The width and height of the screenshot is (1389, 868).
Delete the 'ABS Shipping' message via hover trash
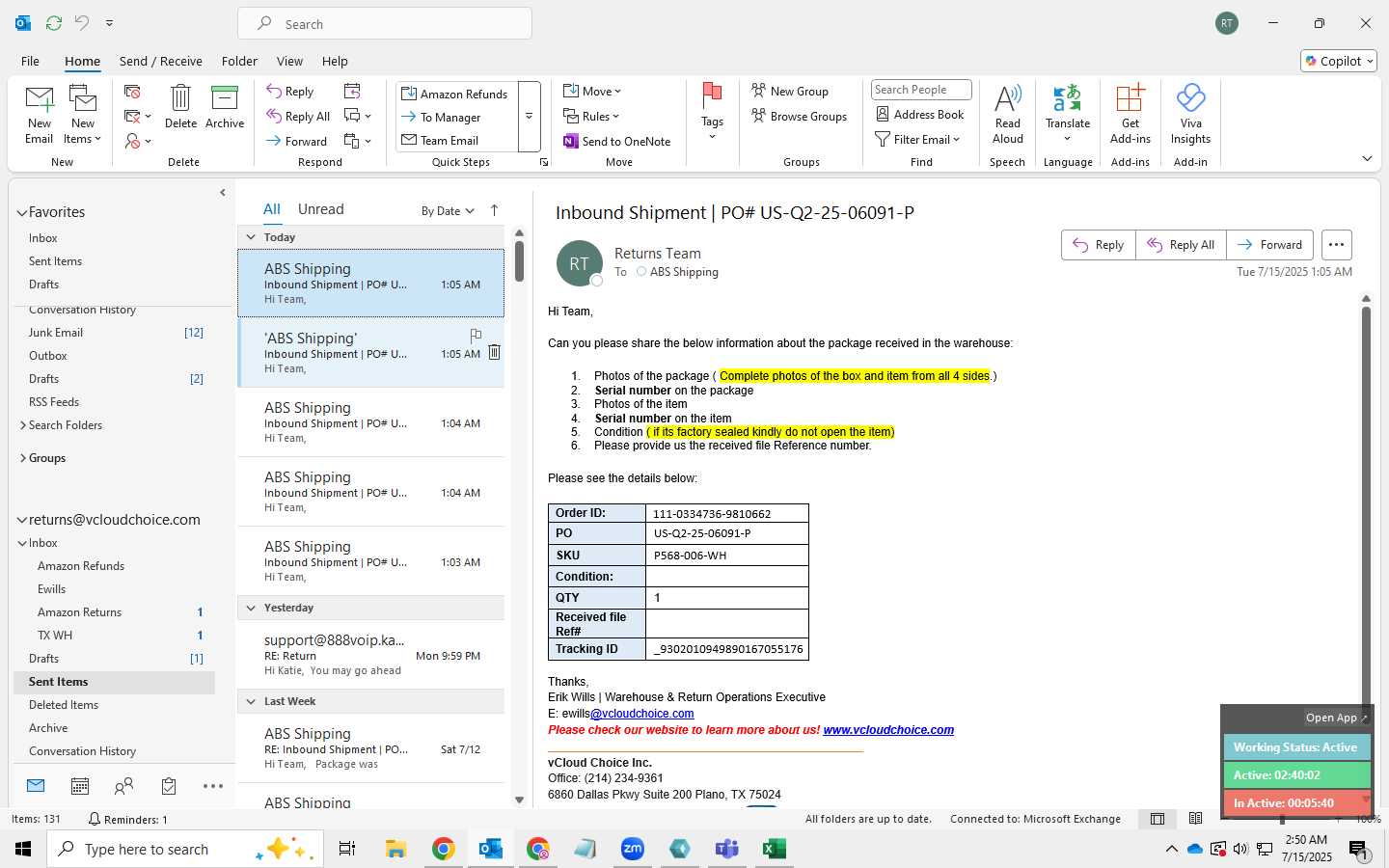coord(494,352)
